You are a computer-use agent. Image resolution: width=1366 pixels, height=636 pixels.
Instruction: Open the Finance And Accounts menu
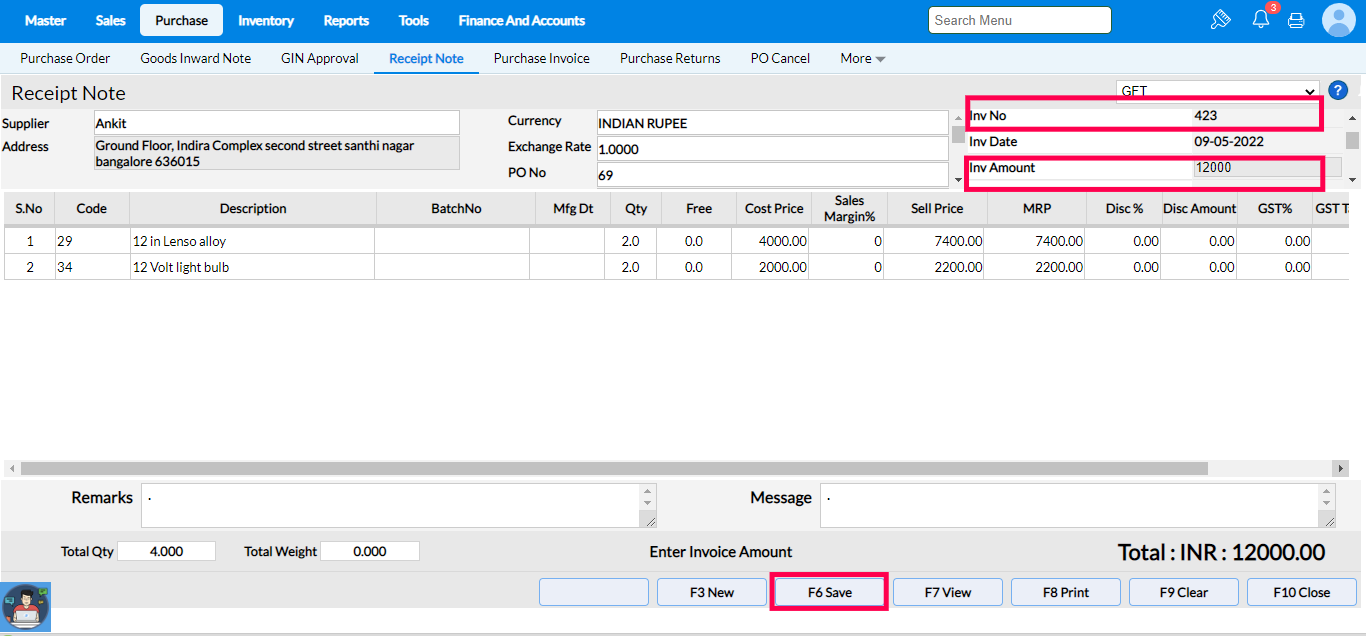521,20
